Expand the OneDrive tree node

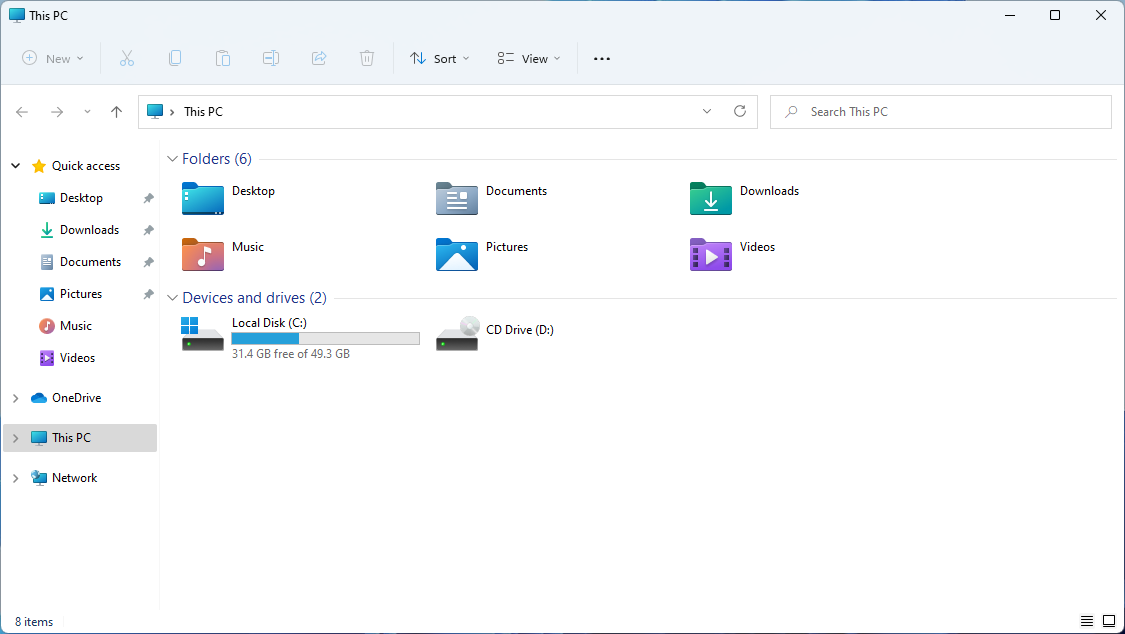[x=16, y=398]
